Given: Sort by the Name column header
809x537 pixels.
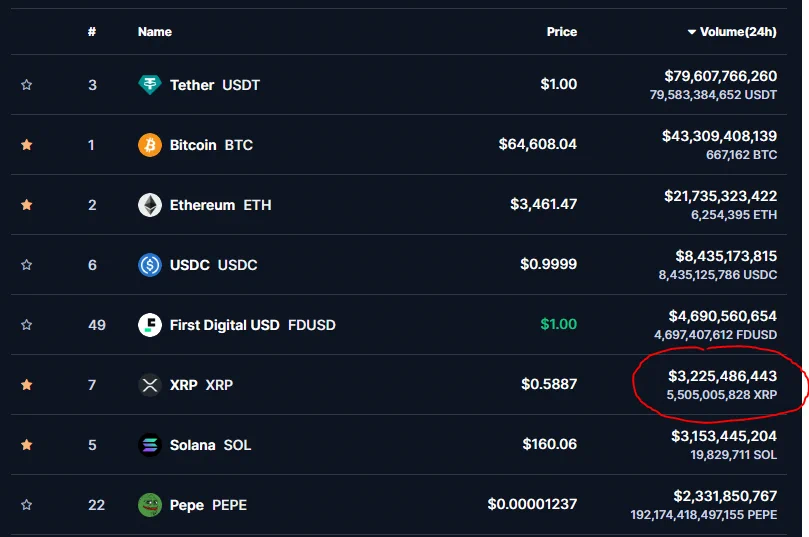Looking at the screenshot, I should [154, 32].
